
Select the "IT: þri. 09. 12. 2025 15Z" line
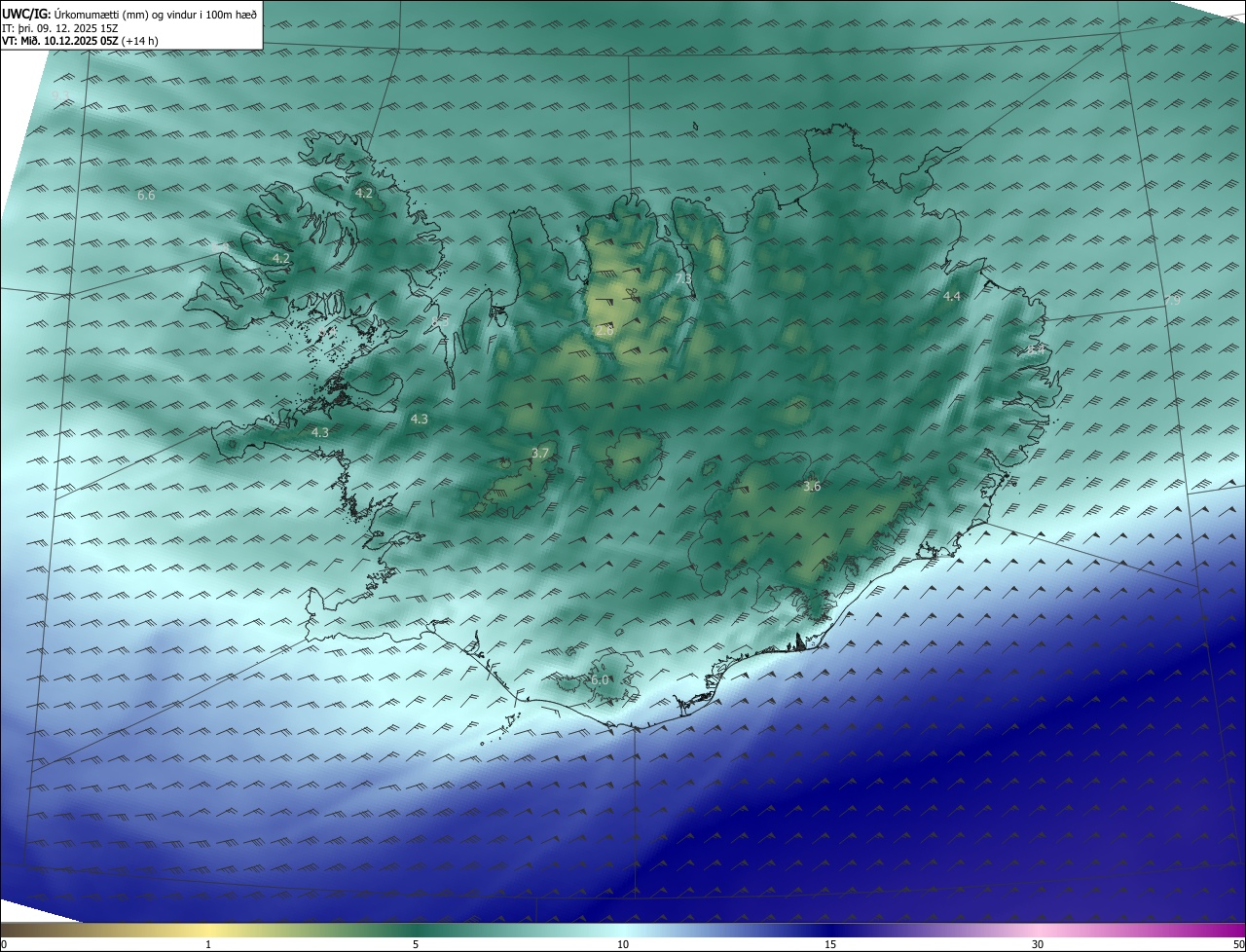pyautogui.click(x=60, y=27)
